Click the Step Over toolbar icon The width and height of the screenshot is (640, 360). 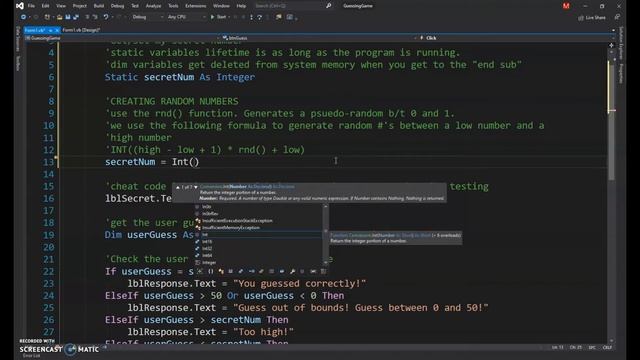260,17
